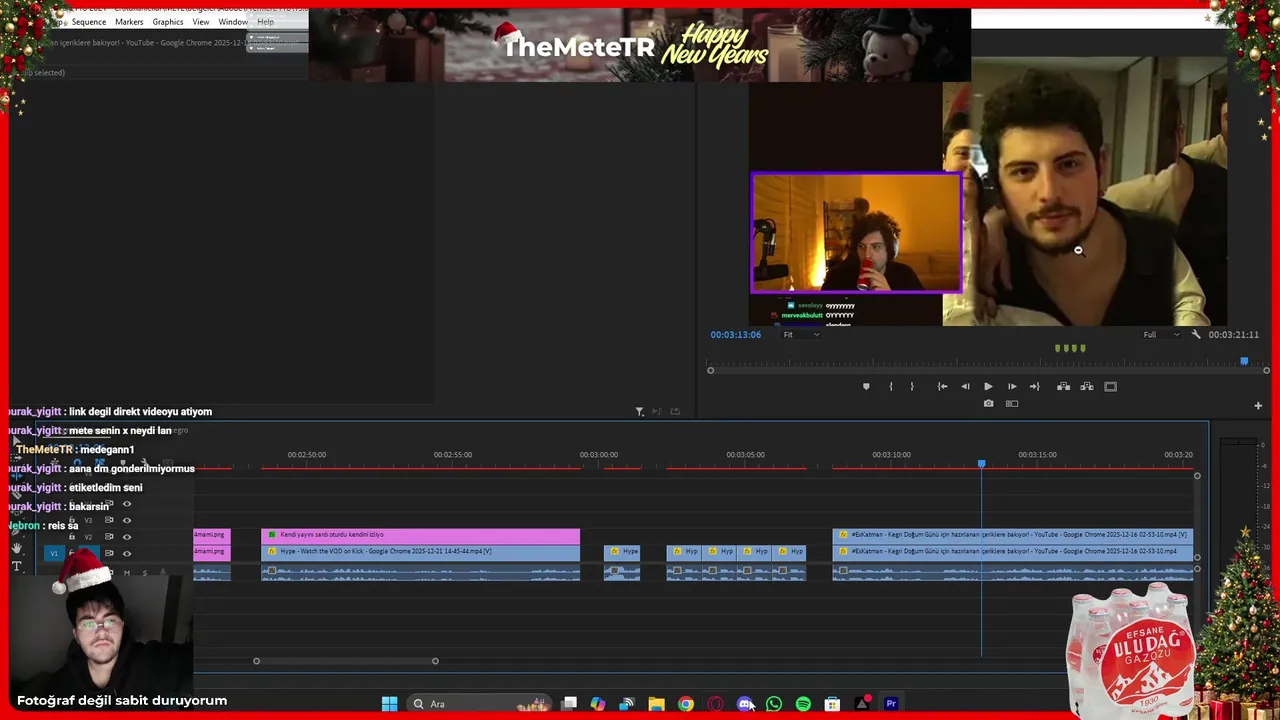1280x720 pixels.
Task: Click the Mark Out bracket icon
Action: [x=912, y=387]
